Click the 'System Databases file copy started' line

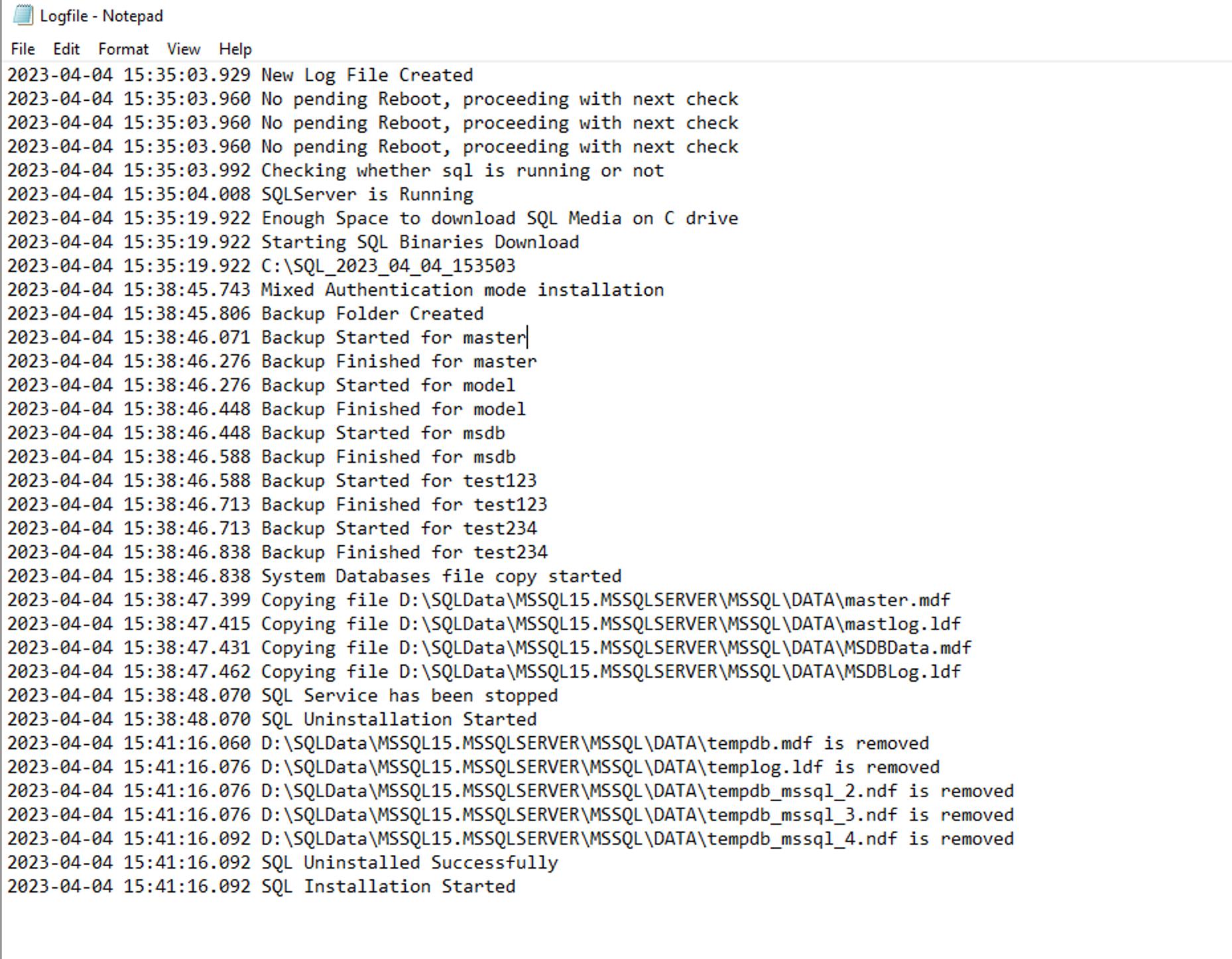(441, 576)
